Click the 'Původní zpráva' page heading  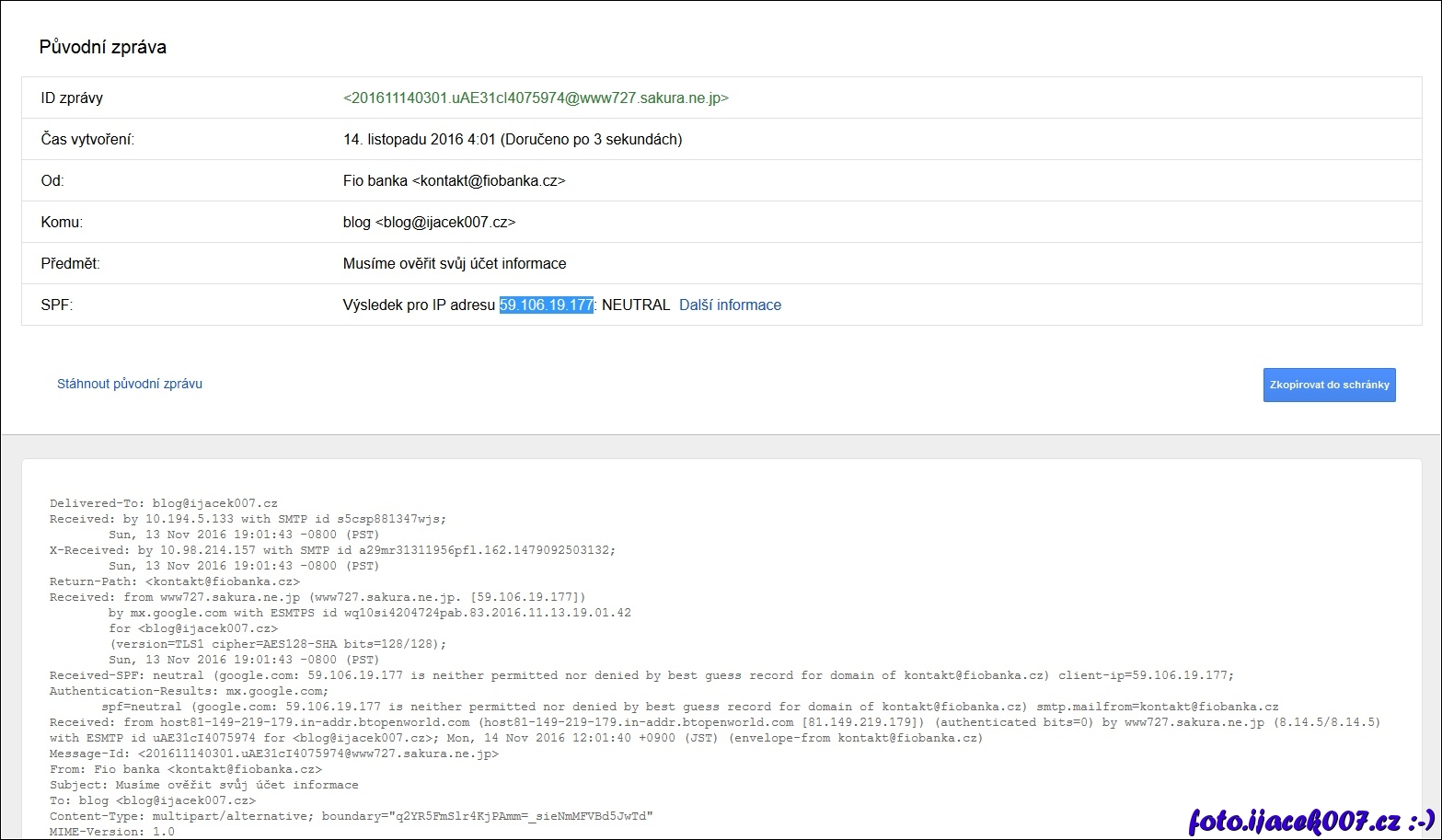[x=103, y=47]
